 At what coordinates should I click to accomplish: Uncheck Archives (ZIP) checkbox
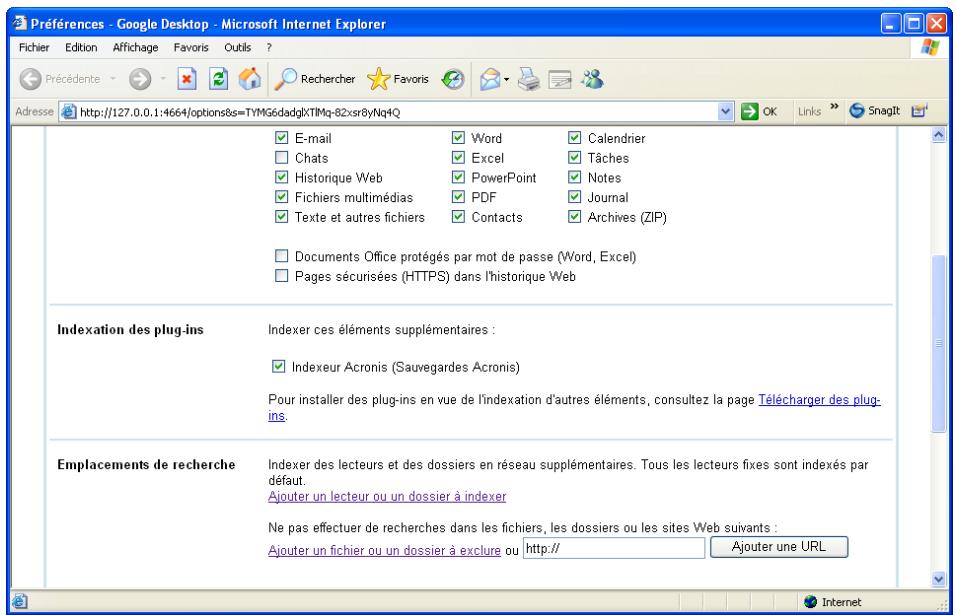tap(574, 216)
